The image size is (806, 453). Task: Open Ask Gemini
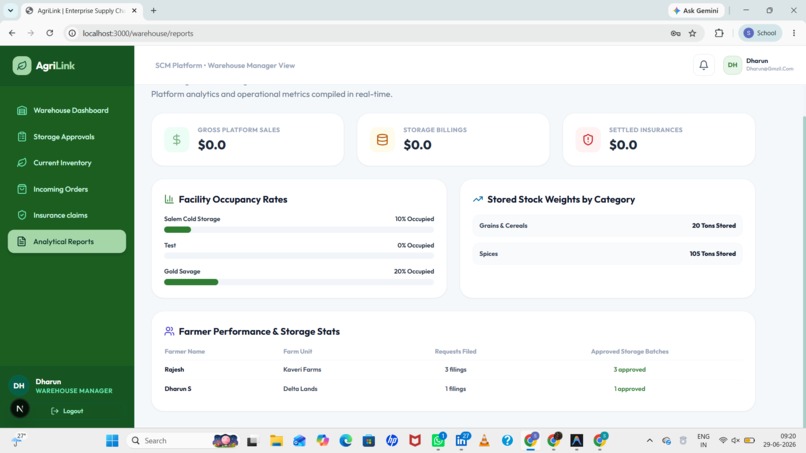click(696, 10)
